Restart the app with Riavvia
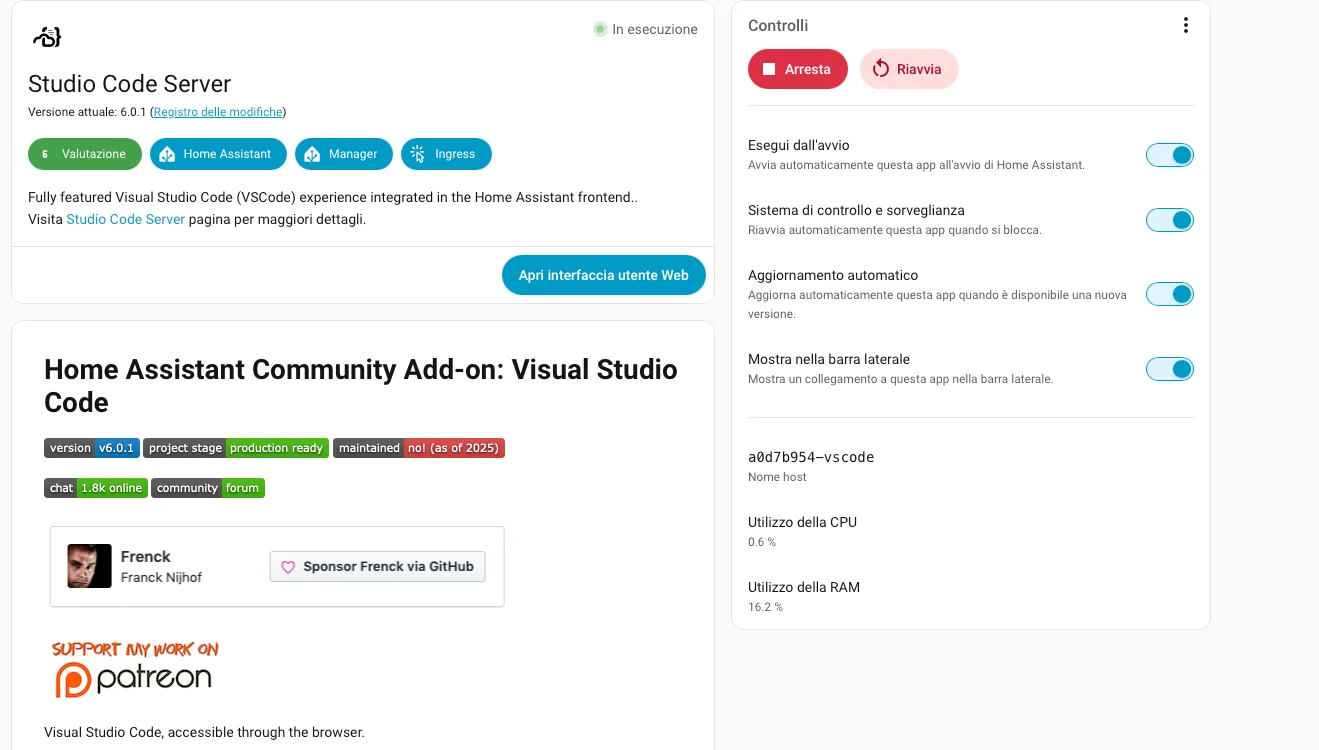 909,69
